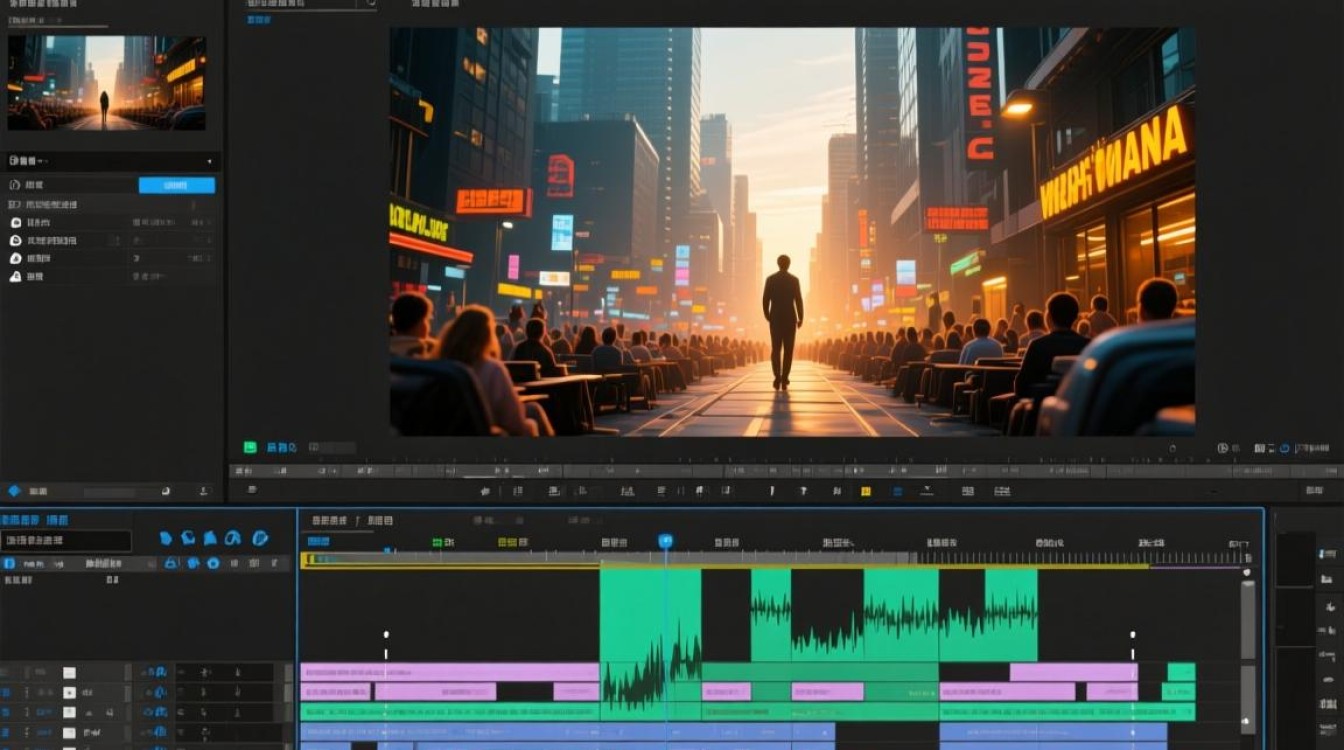The image size is (1344, 750).
Task: Click the blue icon beside the yellow marker icon
Action: pyautogui.click(x=897, y=491)
